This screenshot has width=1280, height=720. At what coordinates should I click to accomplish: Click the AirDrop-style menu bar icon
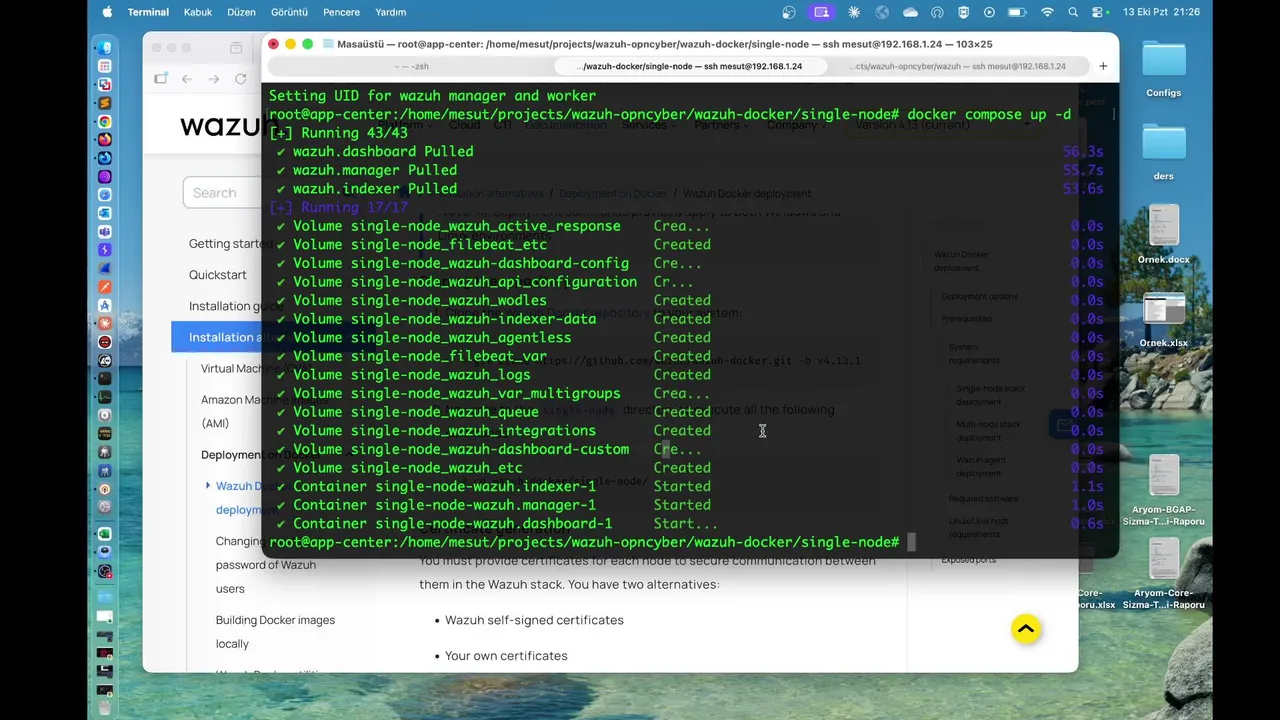(937, 12)
